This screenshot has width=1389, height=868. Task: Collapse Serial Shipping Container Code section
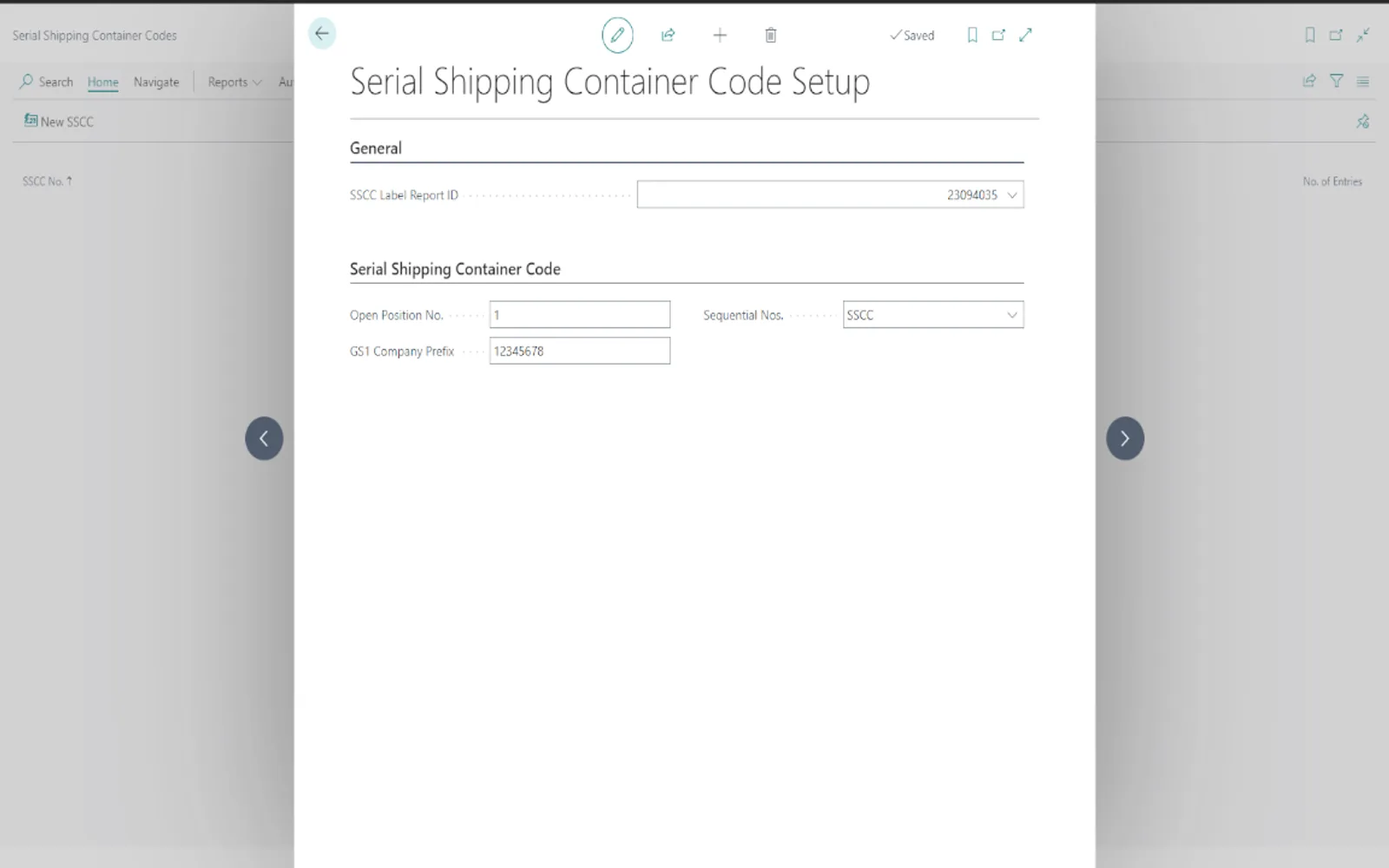pyautogui.click(x=455, y=269)
